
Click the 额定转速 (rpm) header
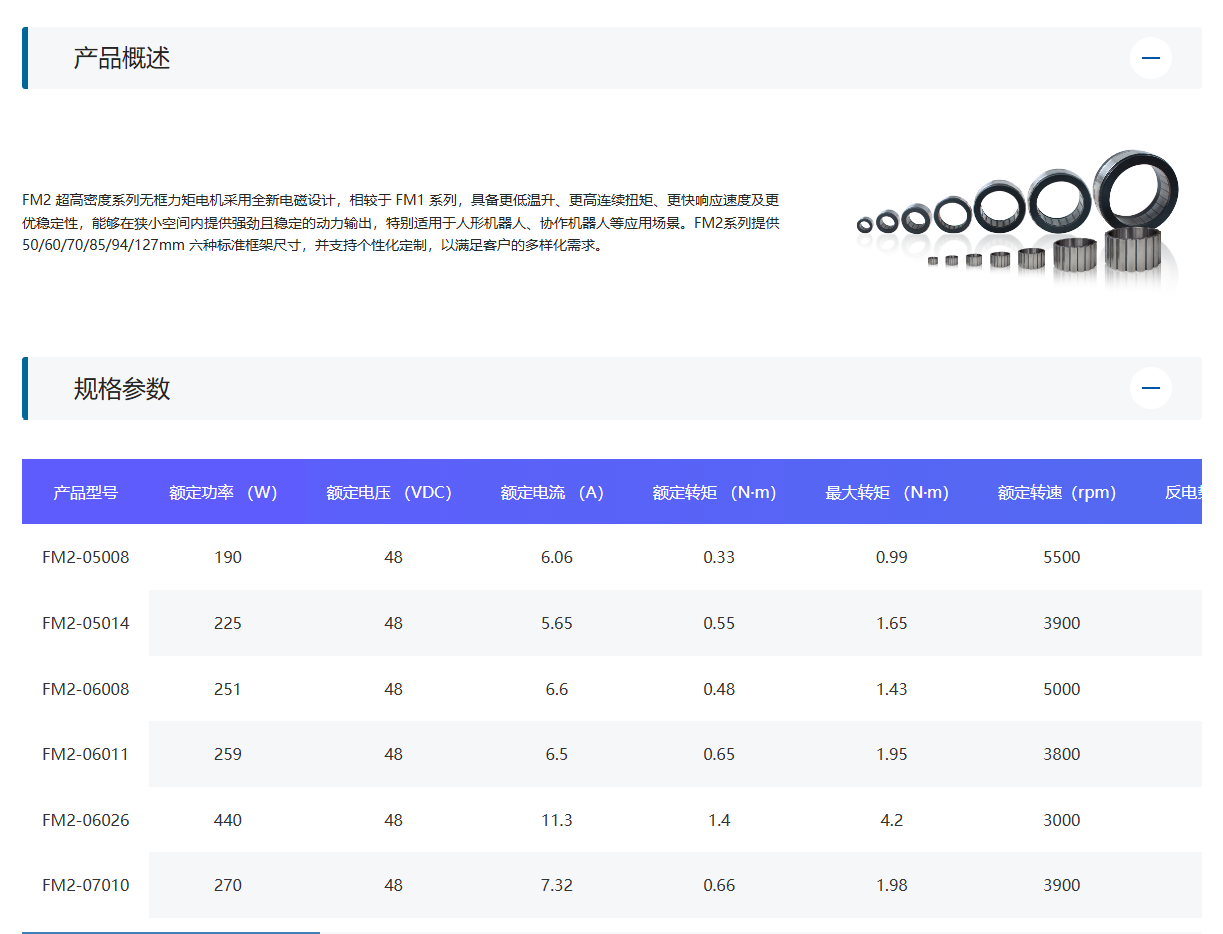tap(1056, 492)
